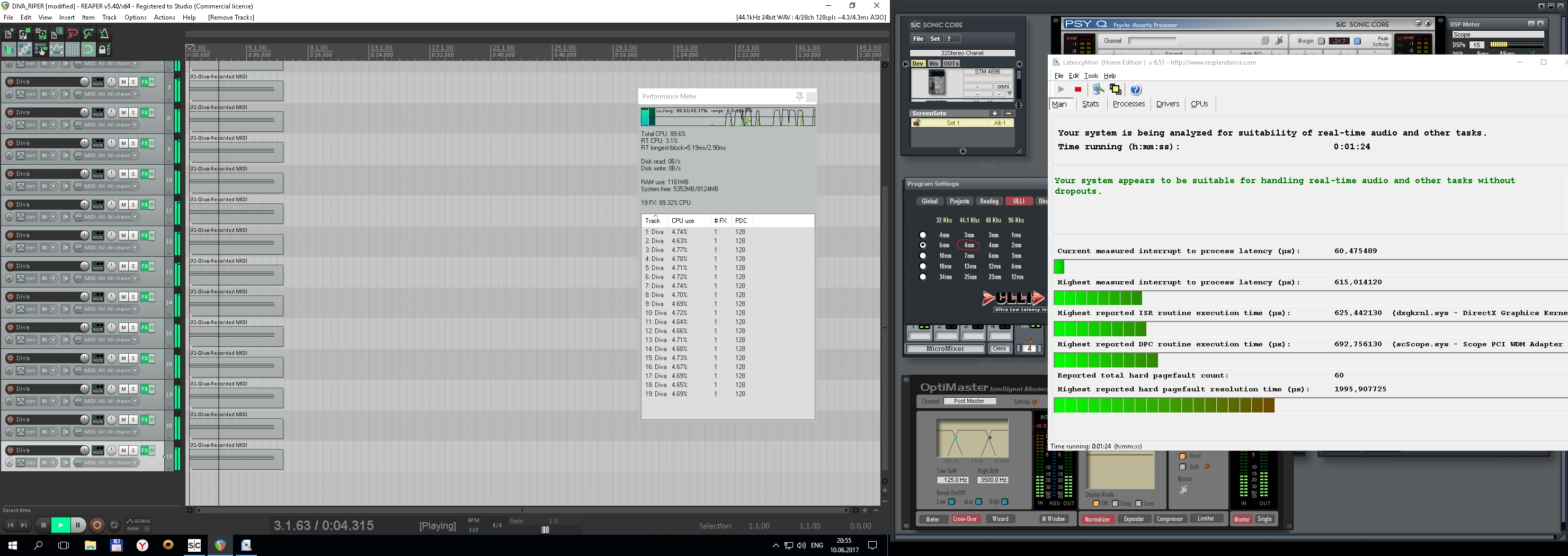The image size is (1568, 556).
Task: Click the Windows Start button
Action: coord(12,545)
